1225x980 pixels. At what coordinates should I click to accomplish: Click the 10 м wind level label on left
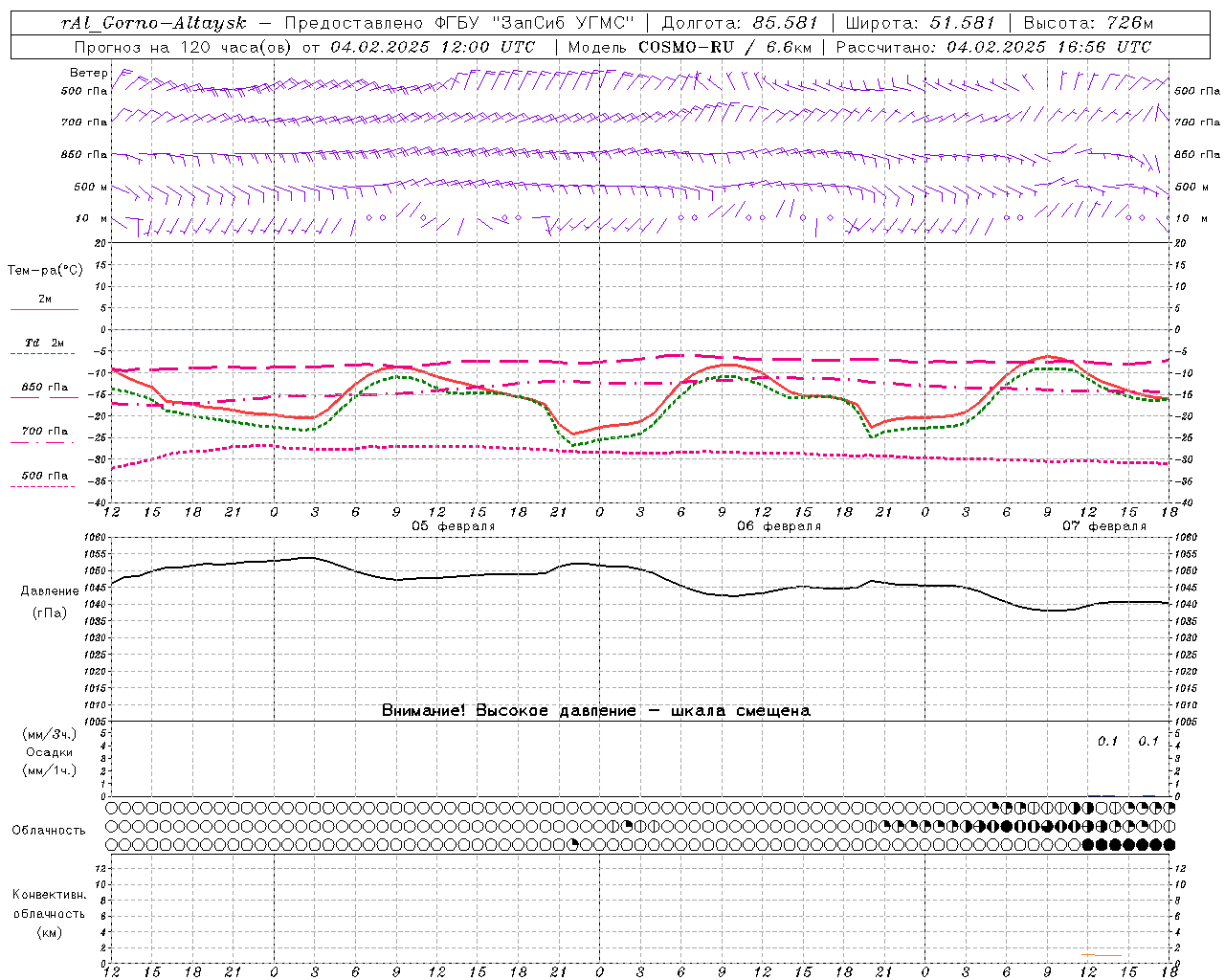point(91,218)
